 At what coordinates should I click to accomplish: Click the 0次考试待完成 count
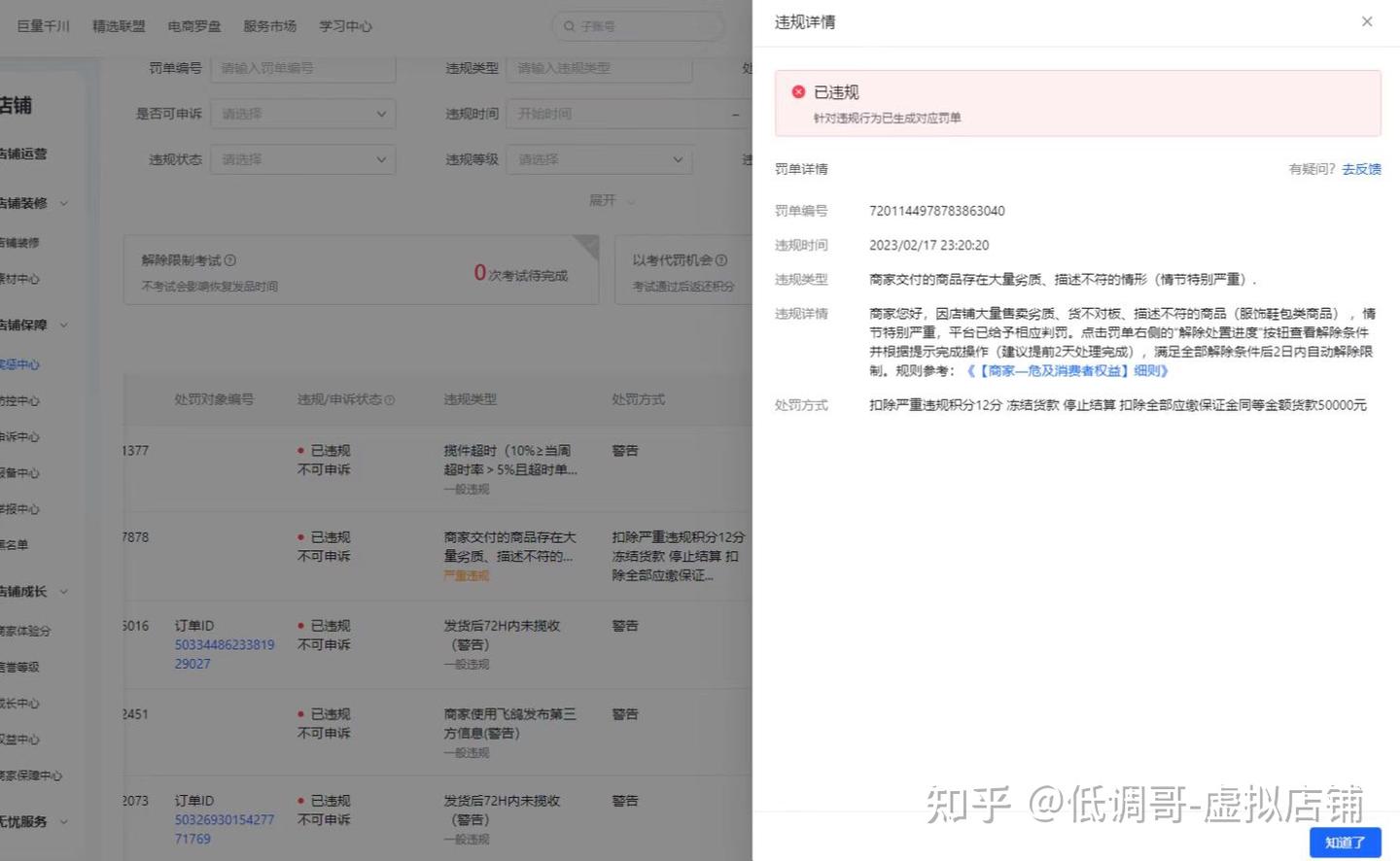[x=521, y=274]
